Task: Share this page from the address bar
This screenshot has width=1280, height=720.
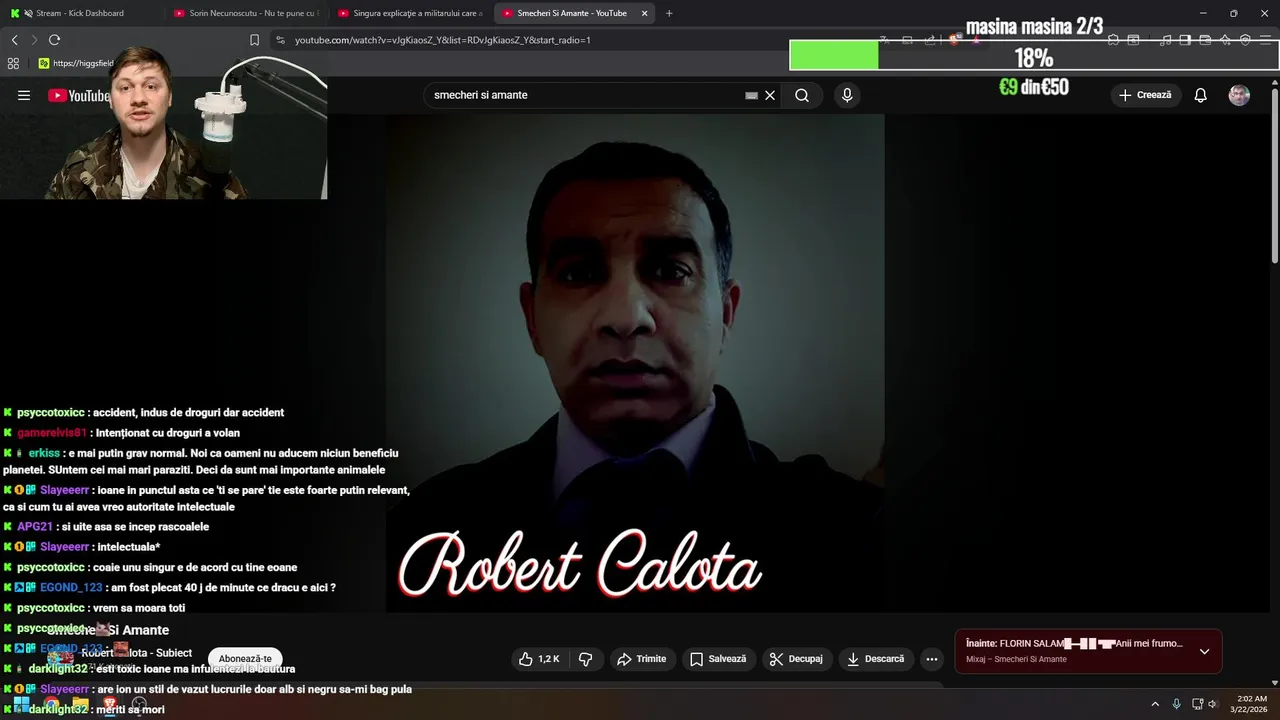Action: click(930, 40)
